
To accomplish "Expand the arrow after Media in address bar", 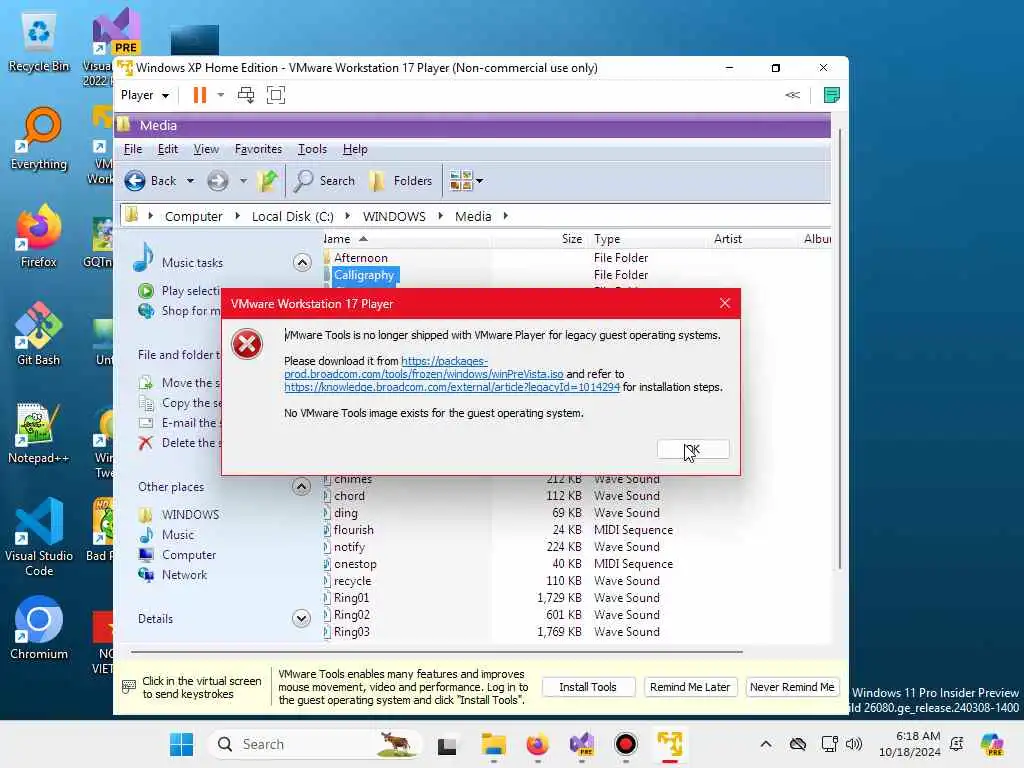I will tap(505, 216).
